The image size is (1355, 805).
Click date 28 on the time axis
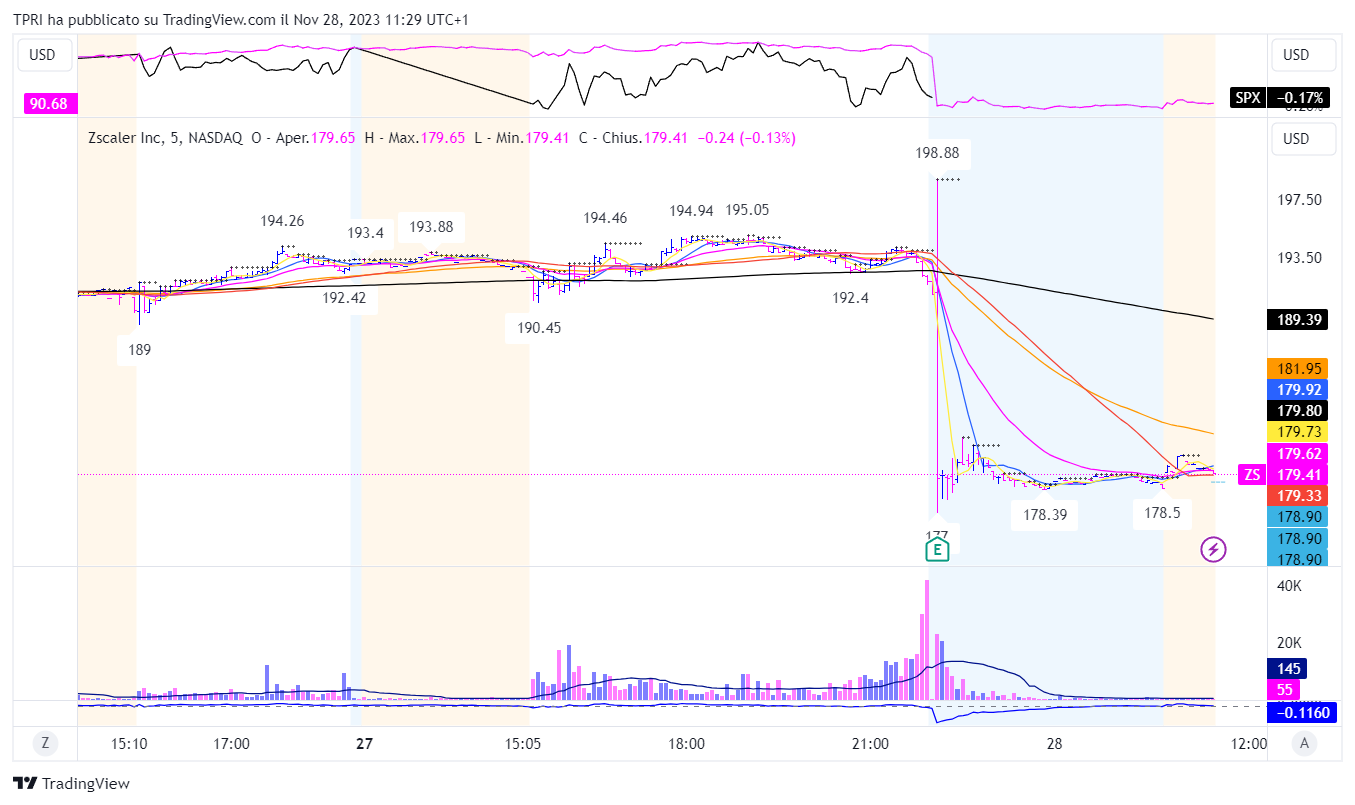click(x=1054, y=743)
